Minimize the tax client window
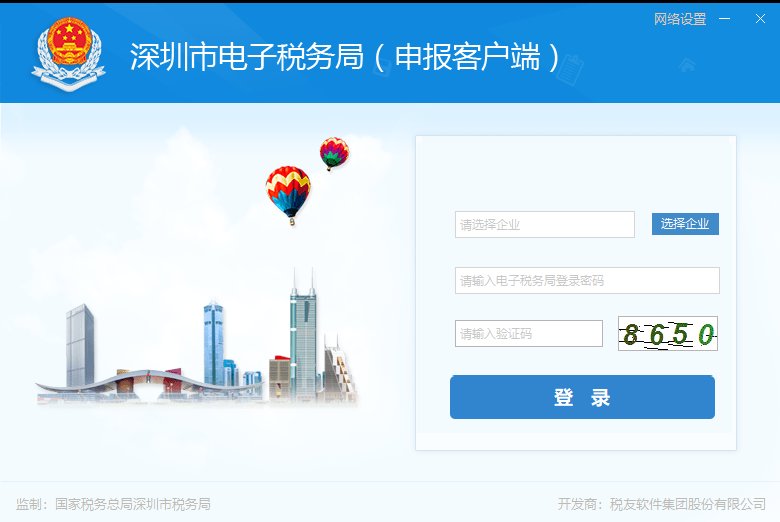The image size is (780, 522). point(725,19)
